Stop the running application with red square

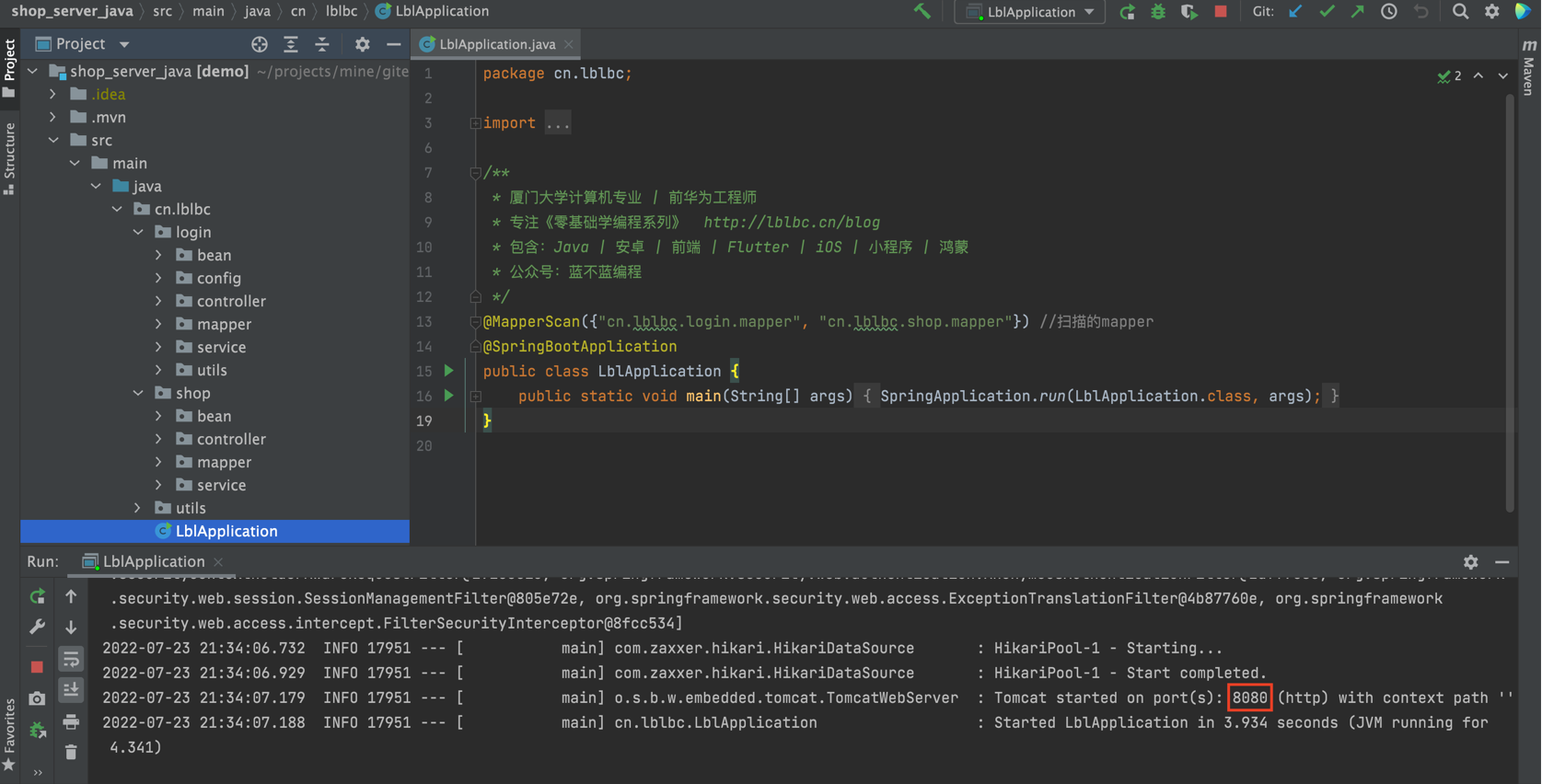(1221, 12)
